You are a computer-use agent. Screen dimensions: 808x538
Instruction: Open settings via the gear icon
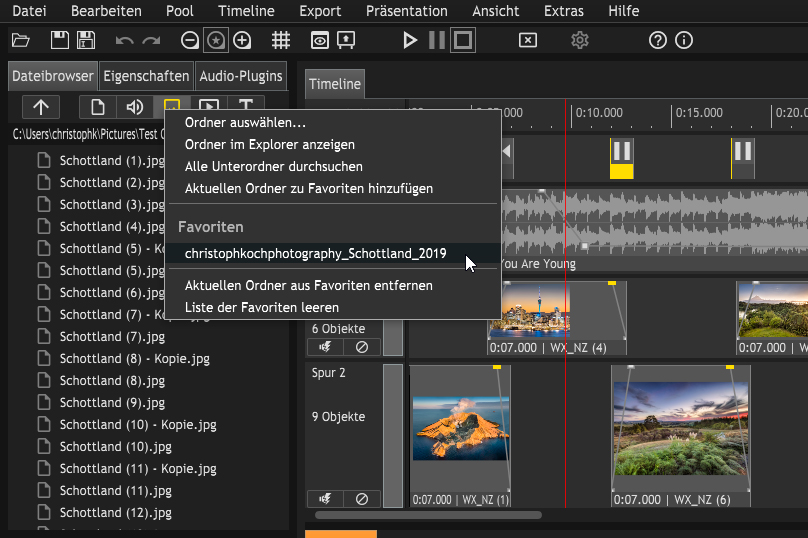pos(580,41)
